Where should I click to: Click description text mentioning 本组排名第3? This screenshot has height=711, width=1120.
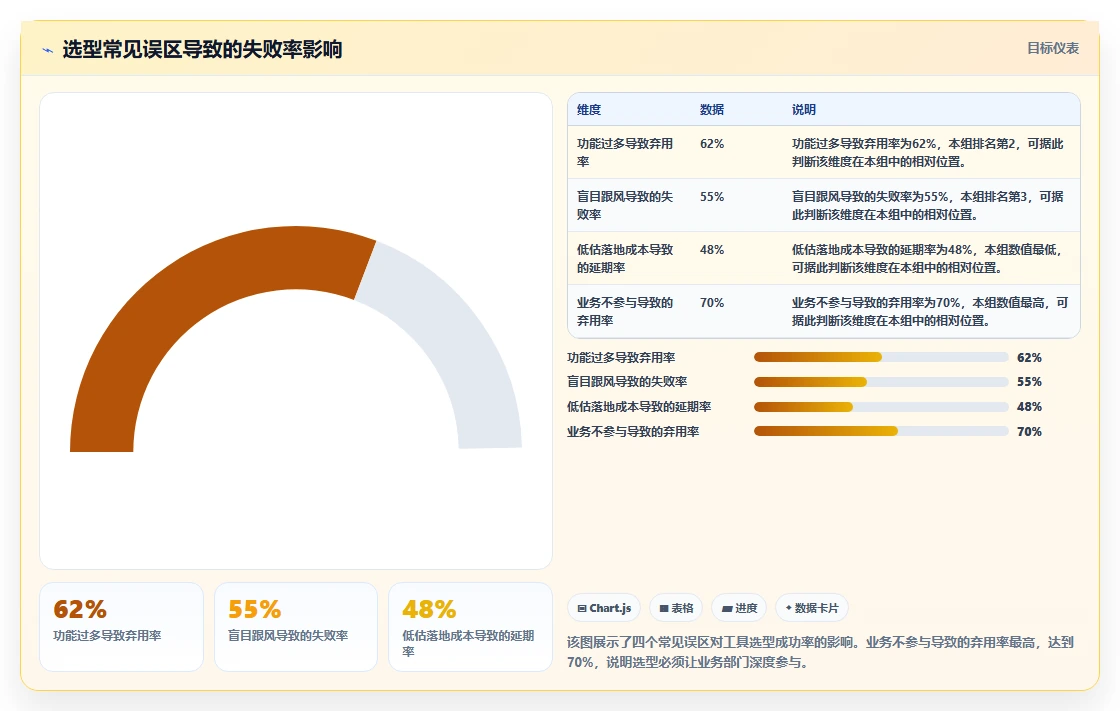[x=929, y=205]
